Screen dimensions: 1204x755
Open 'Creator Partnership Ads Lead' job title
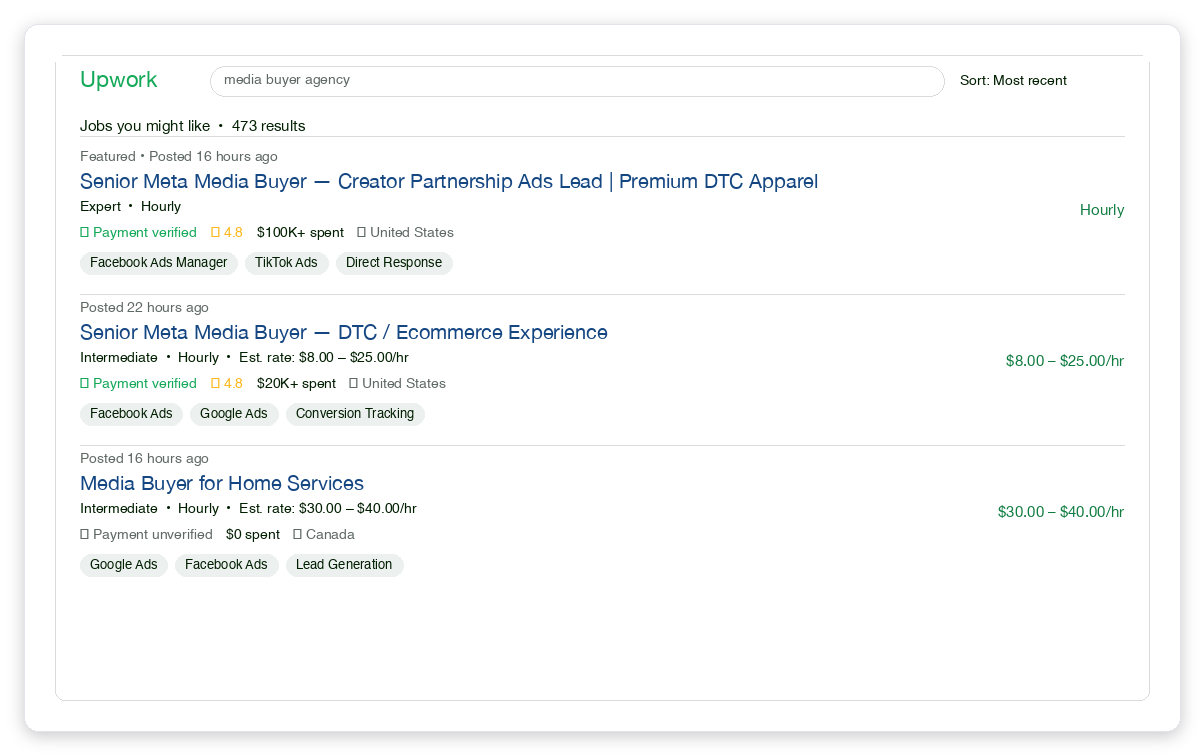coord(449,182)
